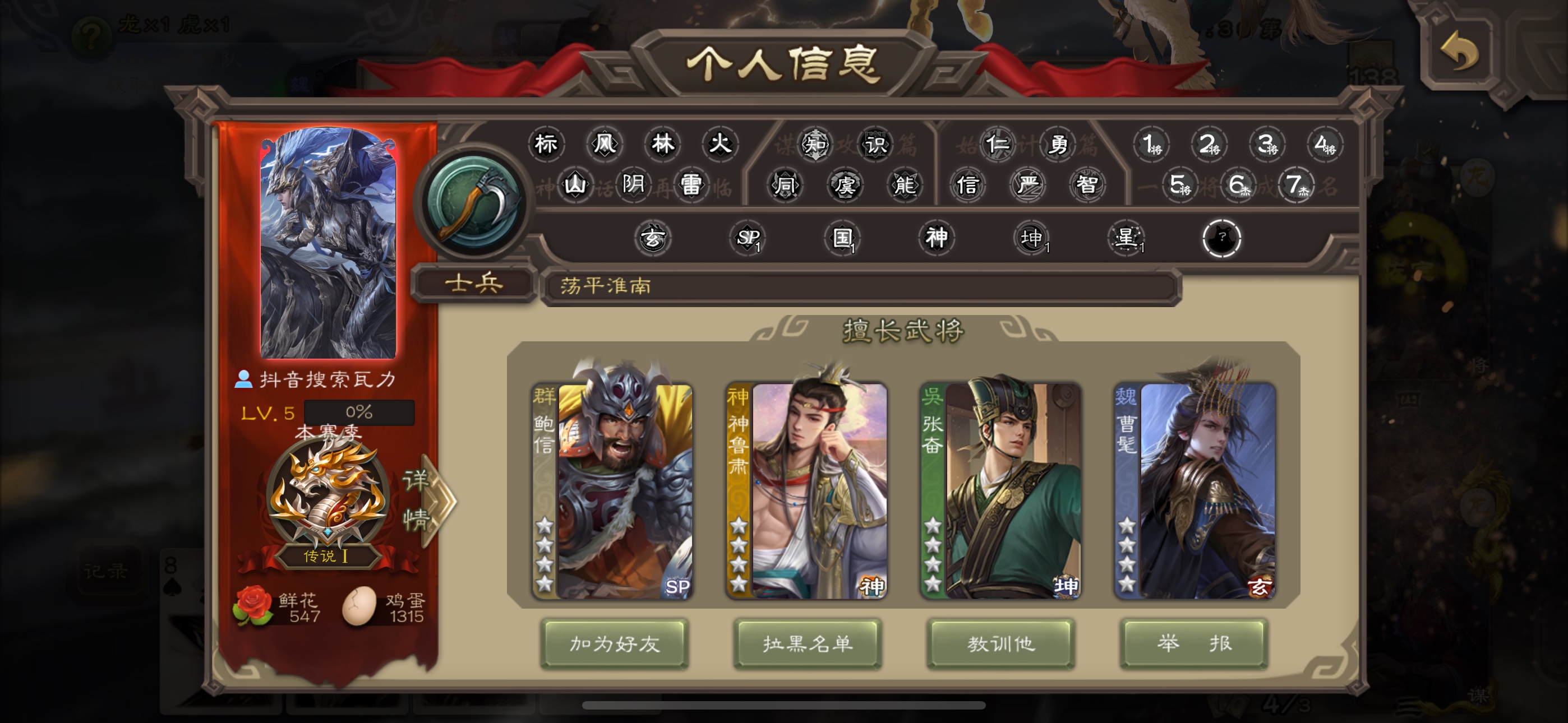Select the 鲍信 general card
This screenshot has width=1568, height=723.
612,490
